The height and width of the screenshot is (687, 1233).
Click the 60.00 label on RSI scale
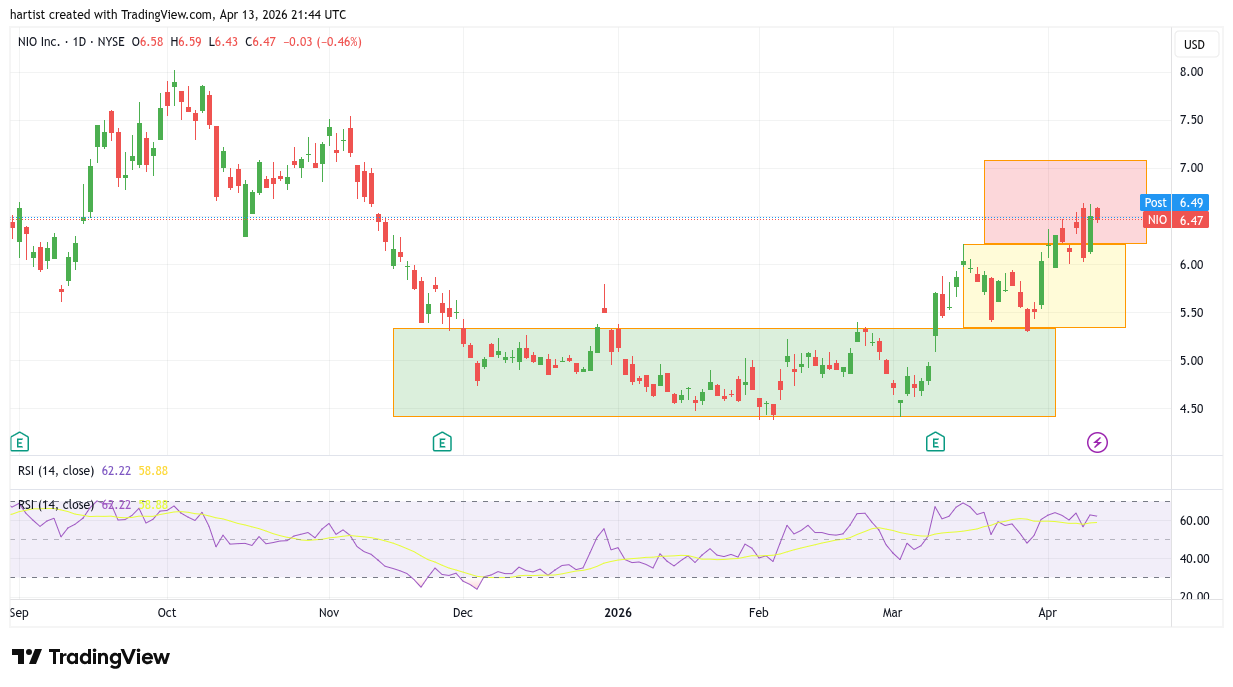(x=1194, y=521)
